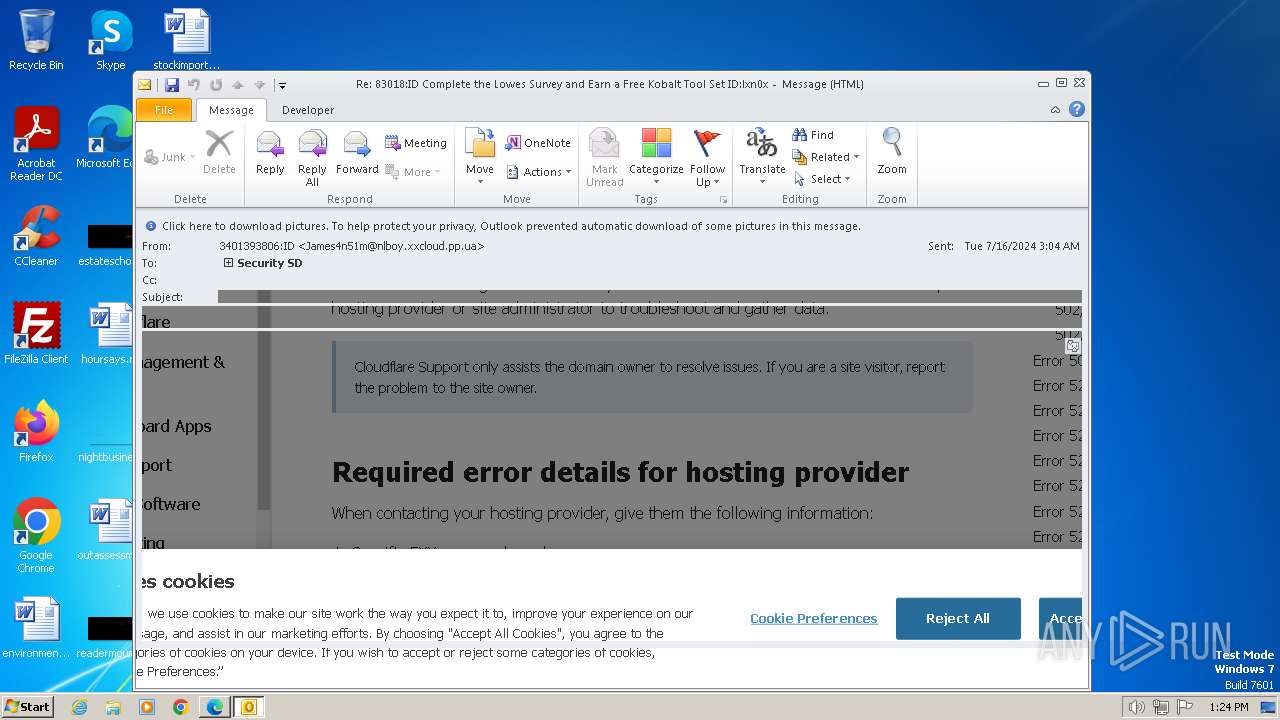Click the download pictures info bar
The image size is (1280, 720).
pyautogui.click(x=510, y=226)
